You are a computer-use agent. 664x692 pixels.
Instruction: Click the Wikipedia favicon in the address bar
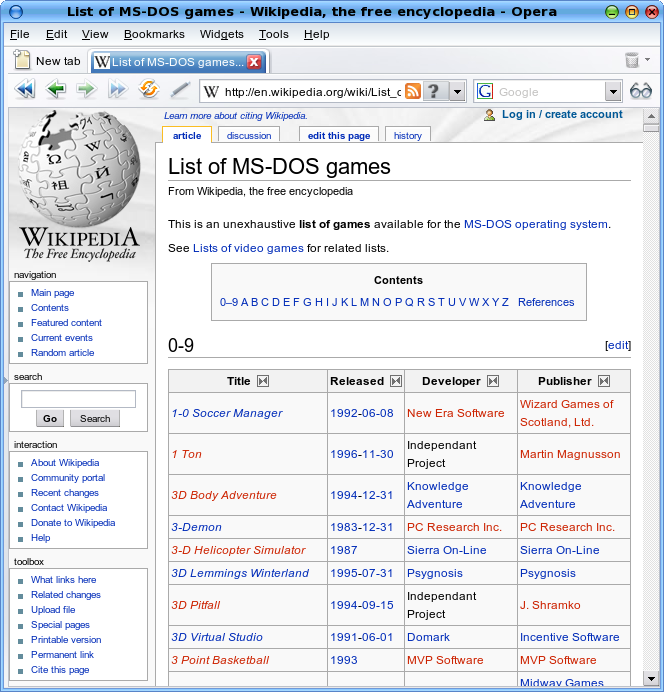click(x=211, y=92)
